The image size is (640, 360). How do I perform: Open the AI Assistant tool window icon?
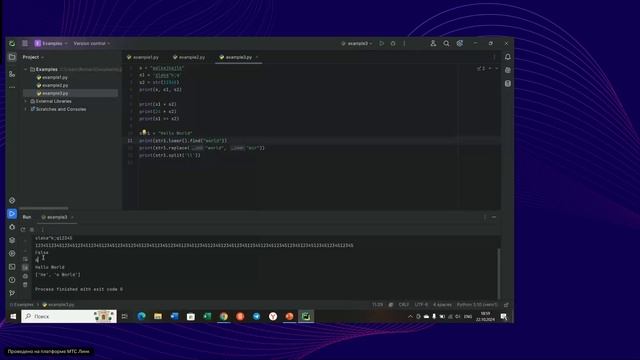click(x=508, y=70)
